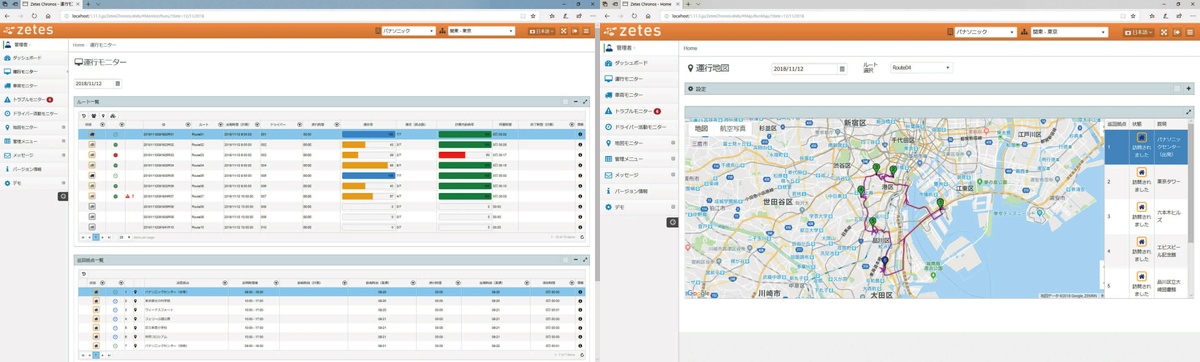Click the dark blue marker on map
The height and width of the screenshot is (362, 1200).
tap(884, 263)
